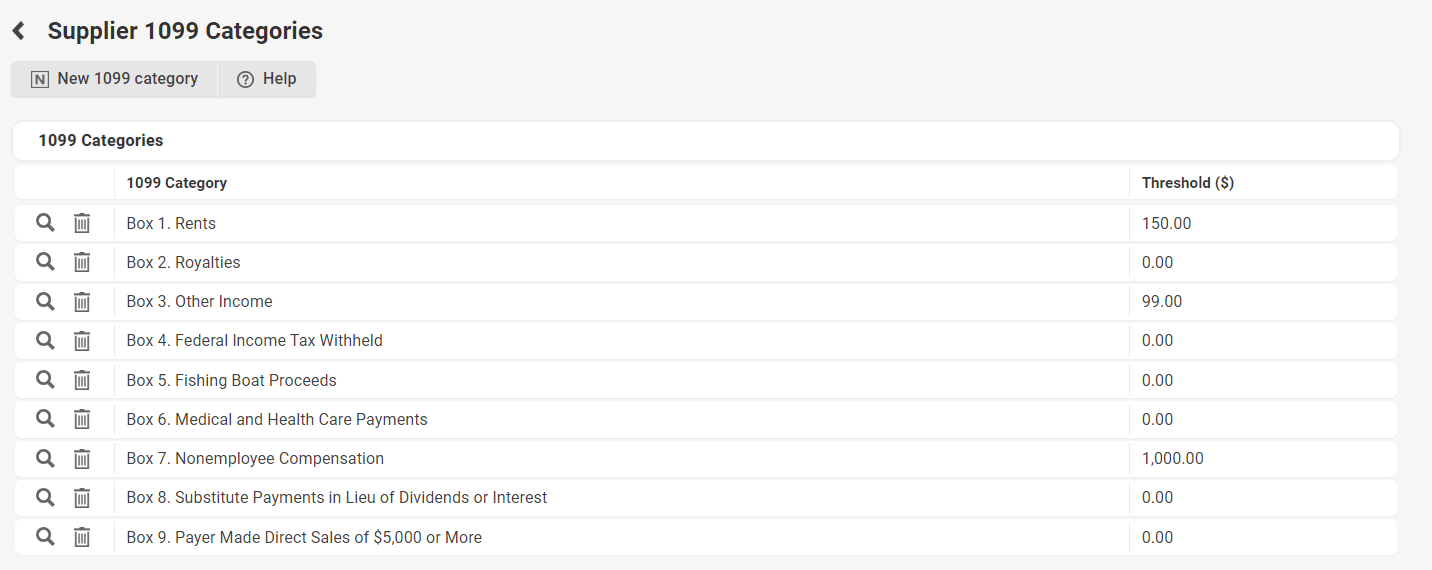
Task: Open the Help button
Action: pos(267,79)
